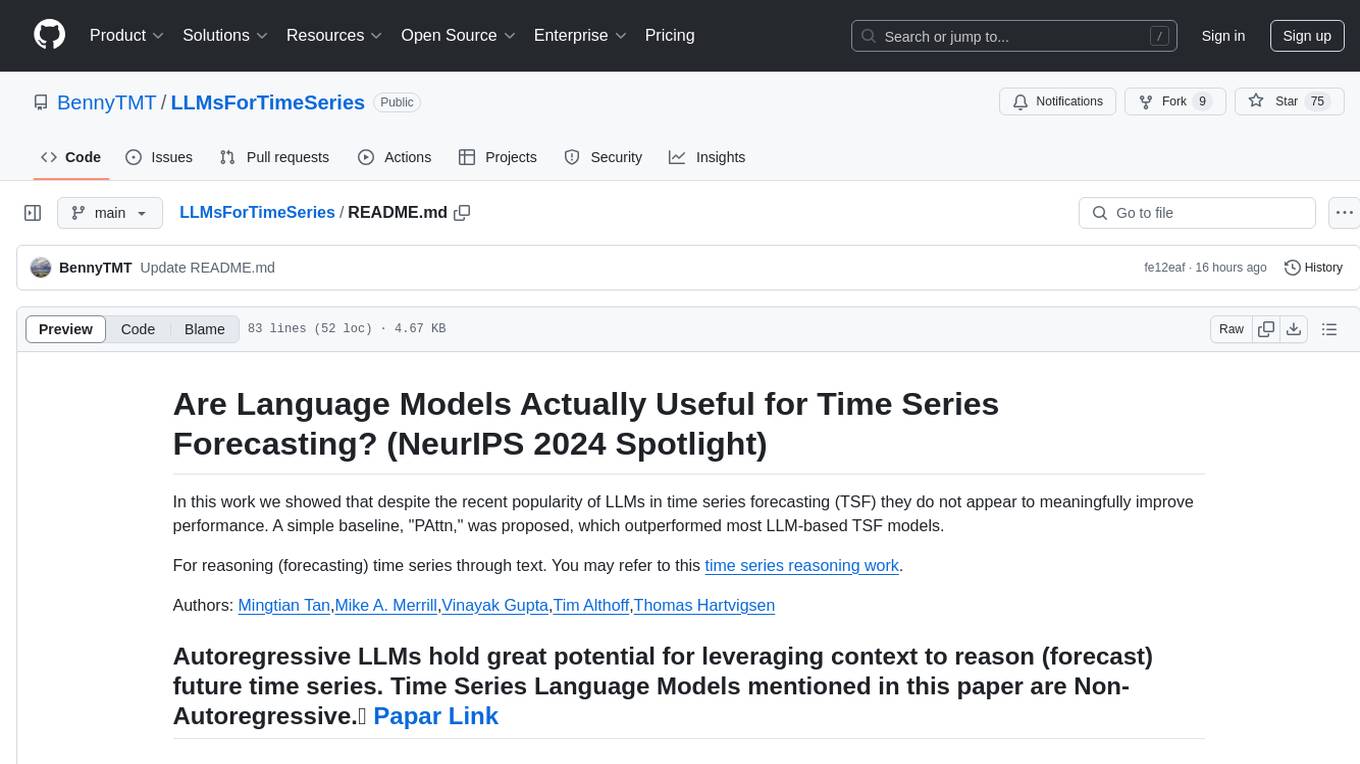Open author Tim Althoff link

[x=591, y=605]
